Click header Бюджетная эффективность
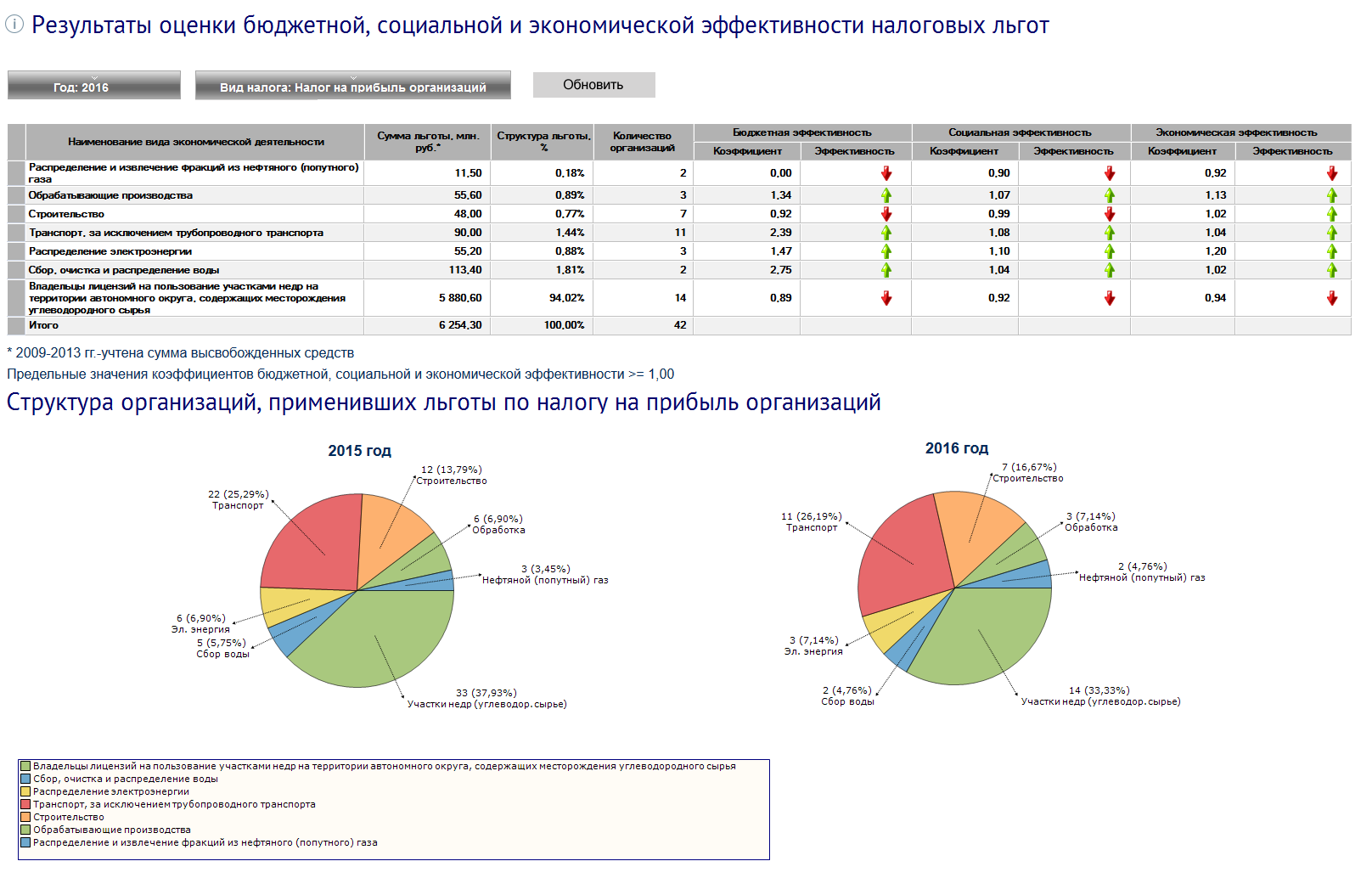This screenshot has width=1372, height=878. tap(802, 132)
